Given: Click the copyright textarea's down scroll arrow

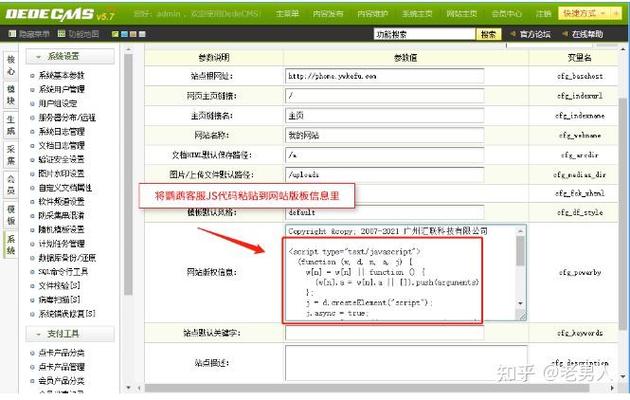Looking at the screenshot, I should (x=520, y=304).
